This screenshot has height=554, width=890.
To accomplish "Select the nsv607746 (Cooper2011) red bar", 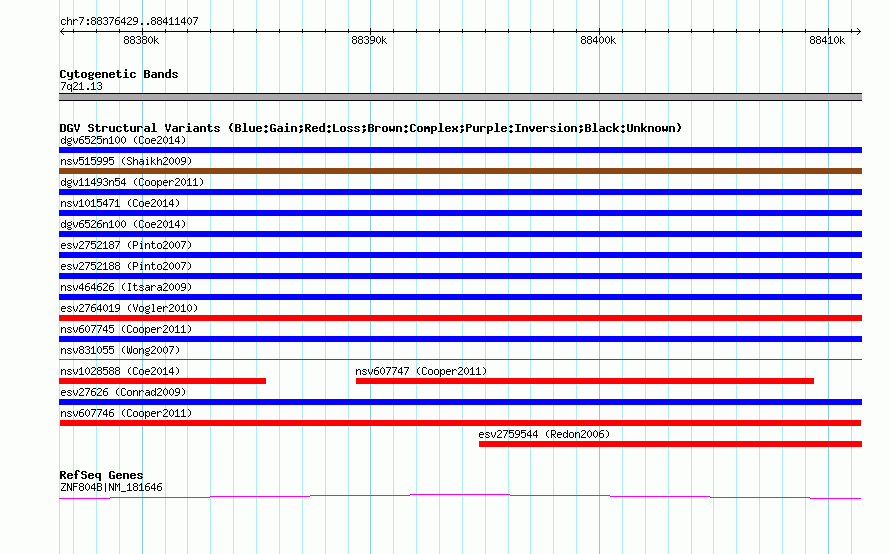I will pos(460,423).
